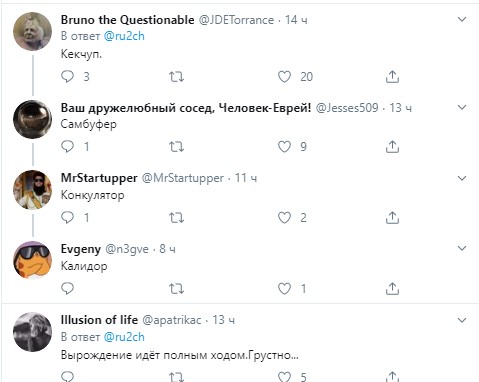
Task: Open the MrStartupper profile name link
Action: [99, 178]
